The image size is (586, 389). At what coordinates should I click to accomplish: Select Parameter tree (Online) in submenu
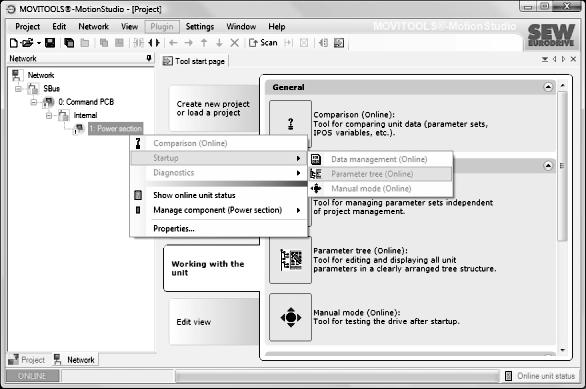point(380,174)
